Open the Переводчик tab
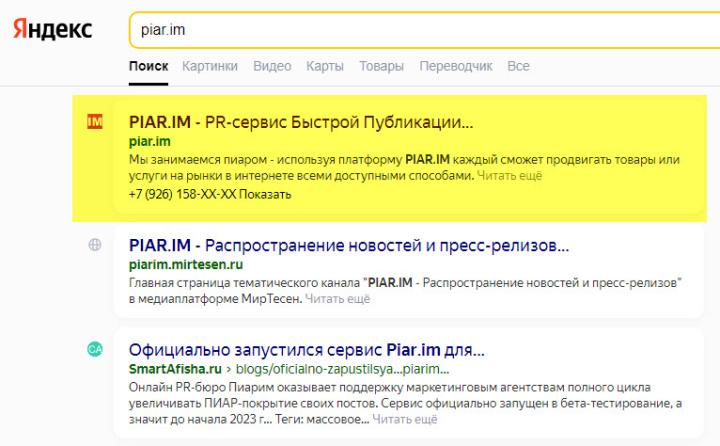This screenshot has width=720, height=446. tap(456, 66)
